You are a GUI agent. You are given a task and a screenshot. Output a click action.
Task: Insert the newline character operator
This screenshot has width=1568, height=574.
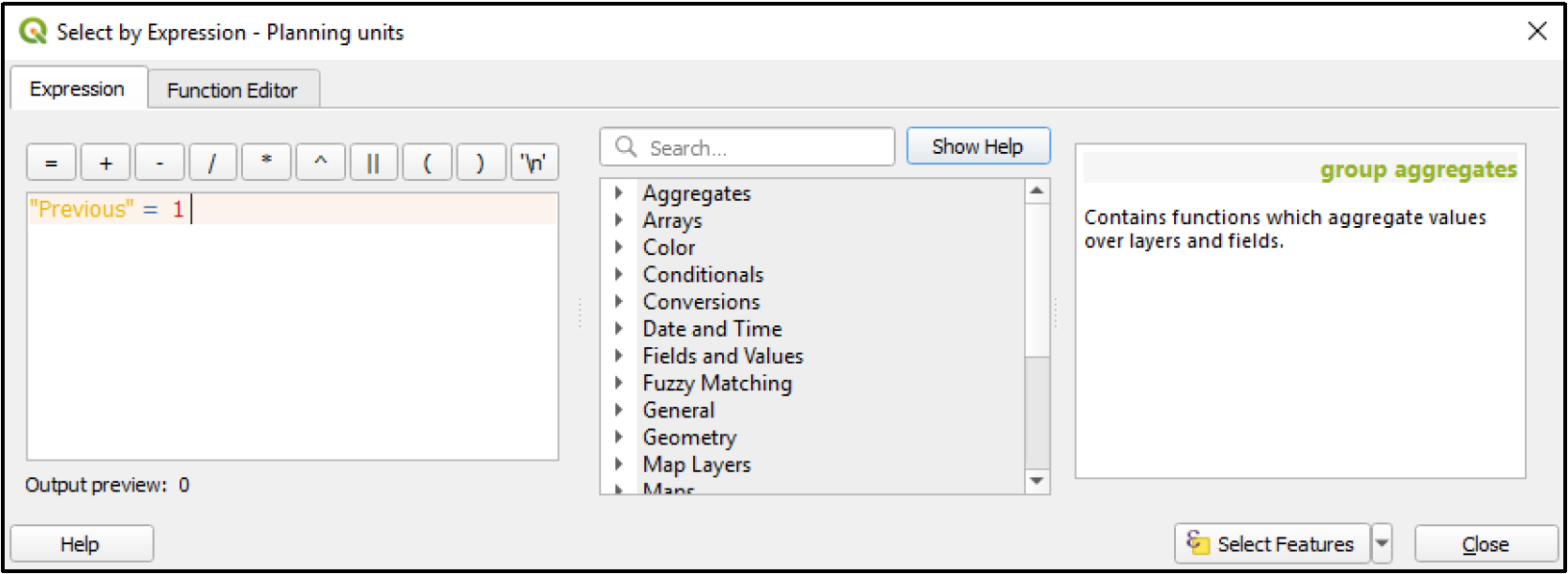click(534, 162)
